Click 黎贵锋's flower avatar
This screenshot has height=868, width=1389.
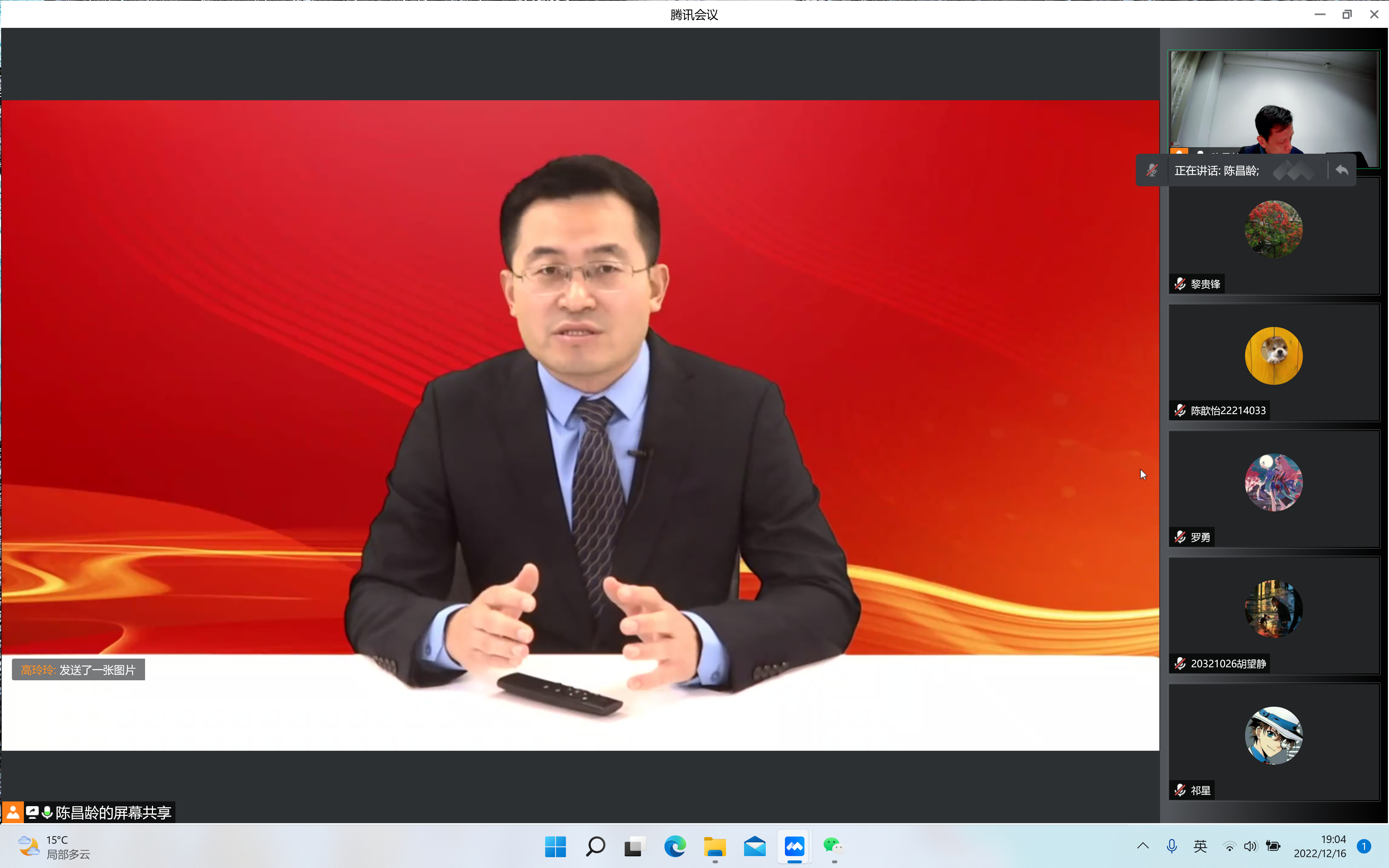click(x=1273, y=229)
